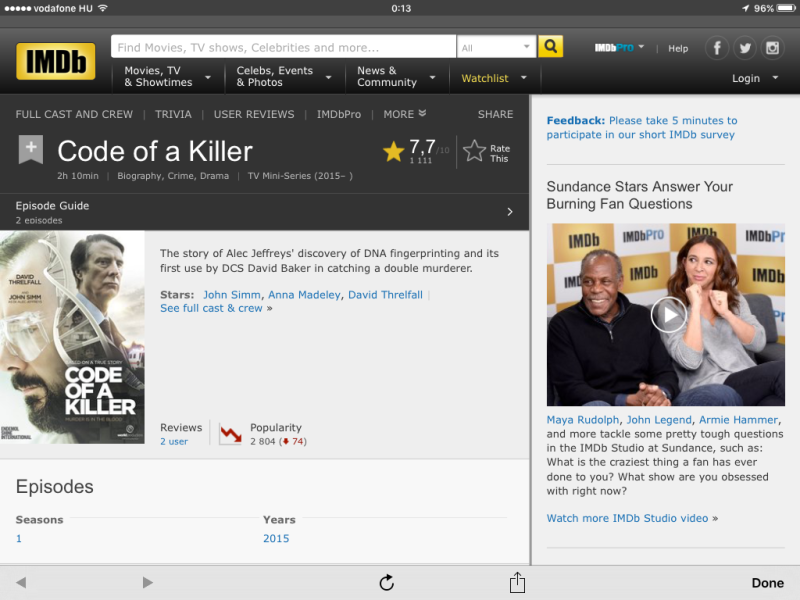Open the IMDb survey feedback link
Screen dimensions: 800x600
point(642,128)
